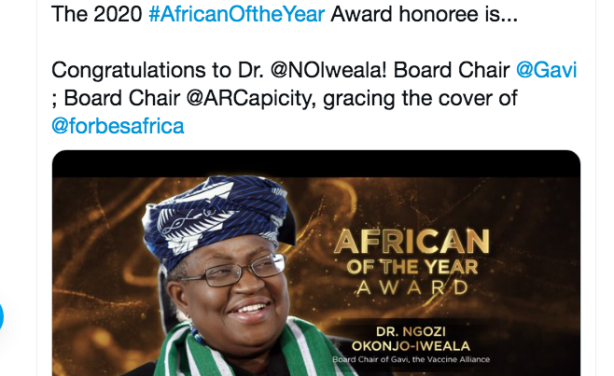The height and width of the screenshot is (376, 614).
Task: Open the @Gavi mention link
Action: [x=547, y=70]
